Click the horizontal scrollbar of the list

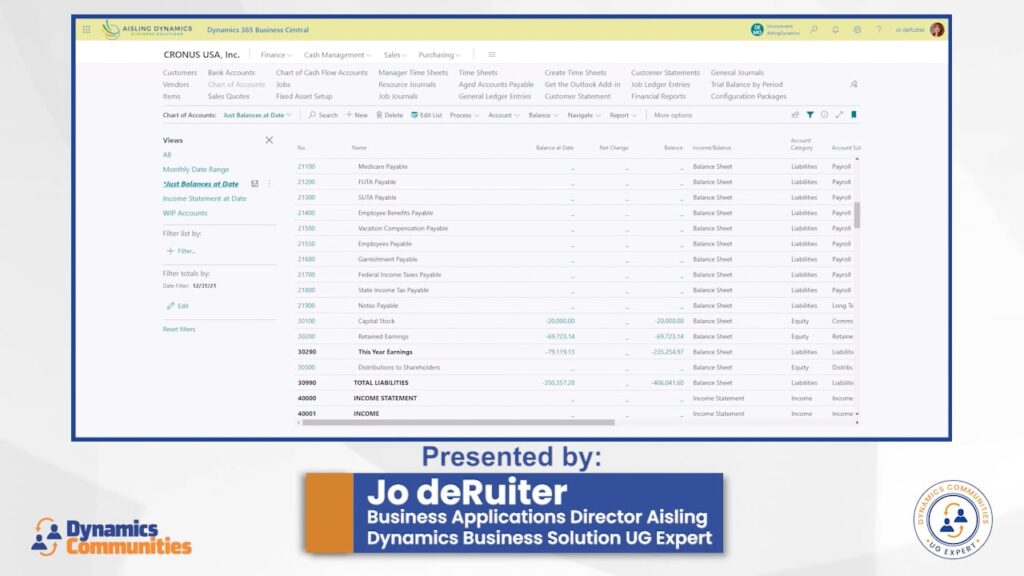pyautogui.click(x=458, y=423)
